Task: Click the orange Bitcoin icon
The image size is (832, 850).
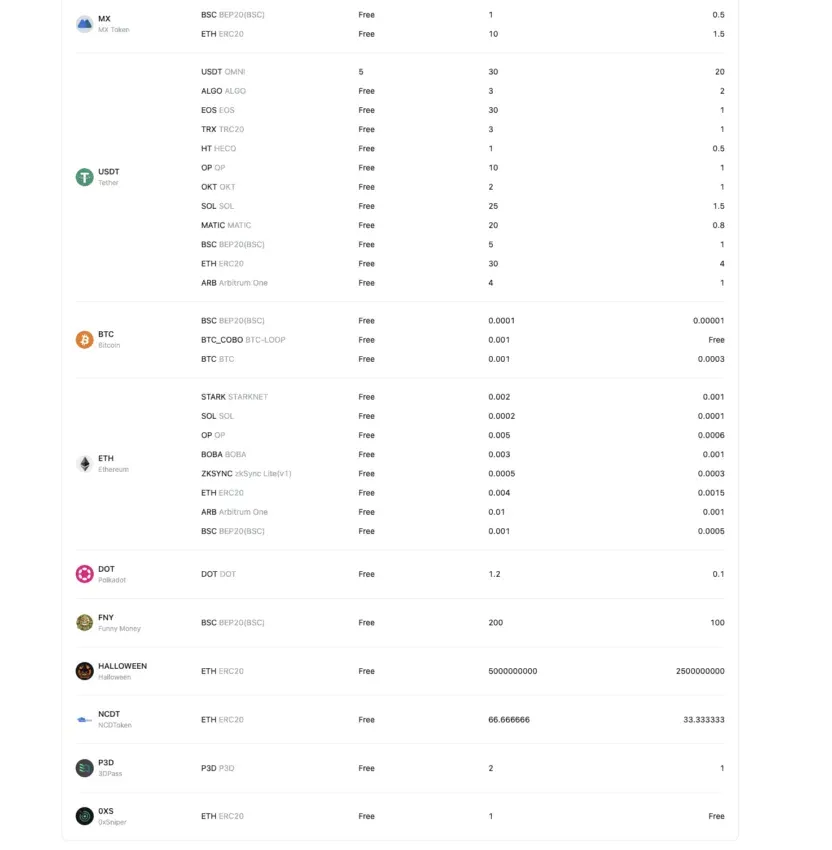Action: tap(84, 339)
